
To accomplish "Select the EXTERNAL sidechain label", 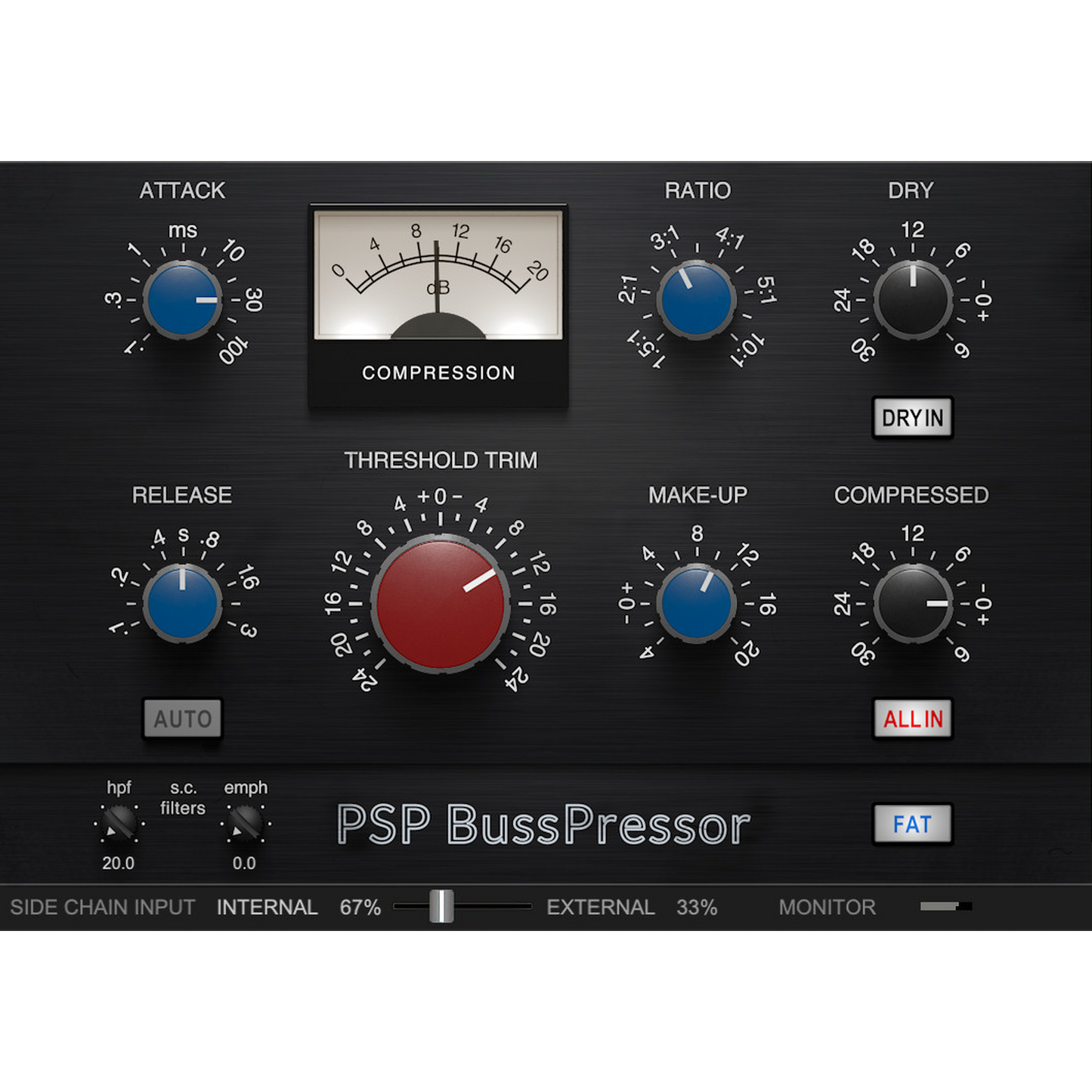I will pos(601,906).
